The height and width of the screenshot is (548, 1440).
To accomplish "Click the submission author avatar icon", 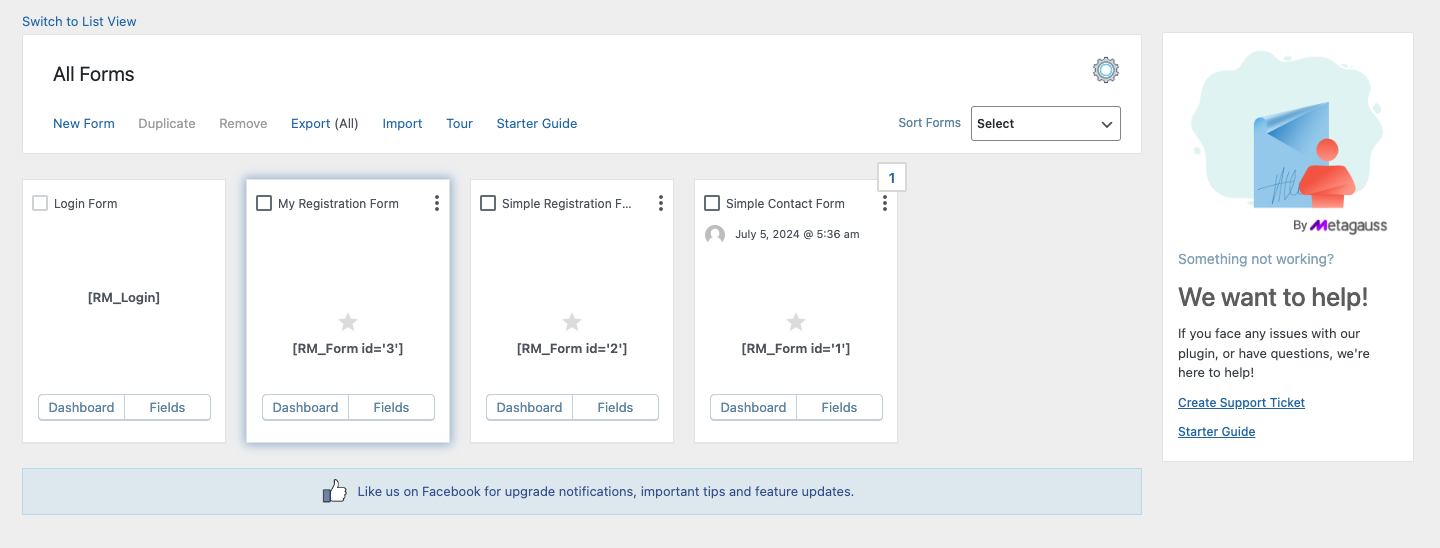I will pyautogui.click(x=715, y=234).
